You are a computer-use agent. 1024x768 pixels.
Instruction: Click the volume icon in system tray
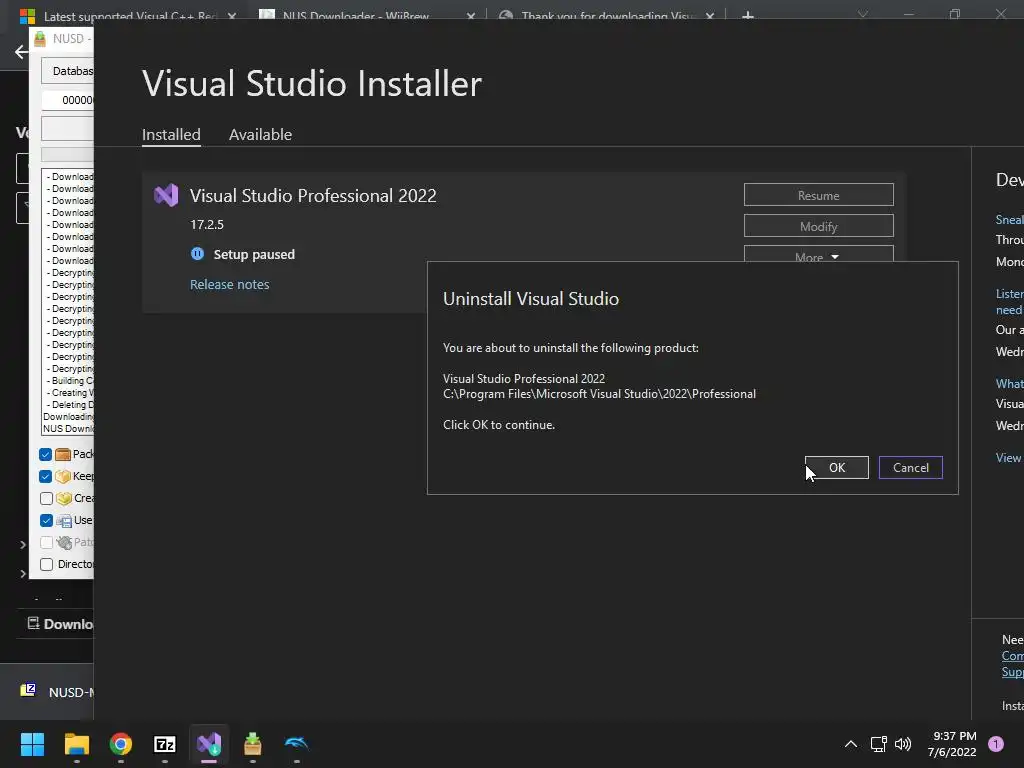(903, 744)
